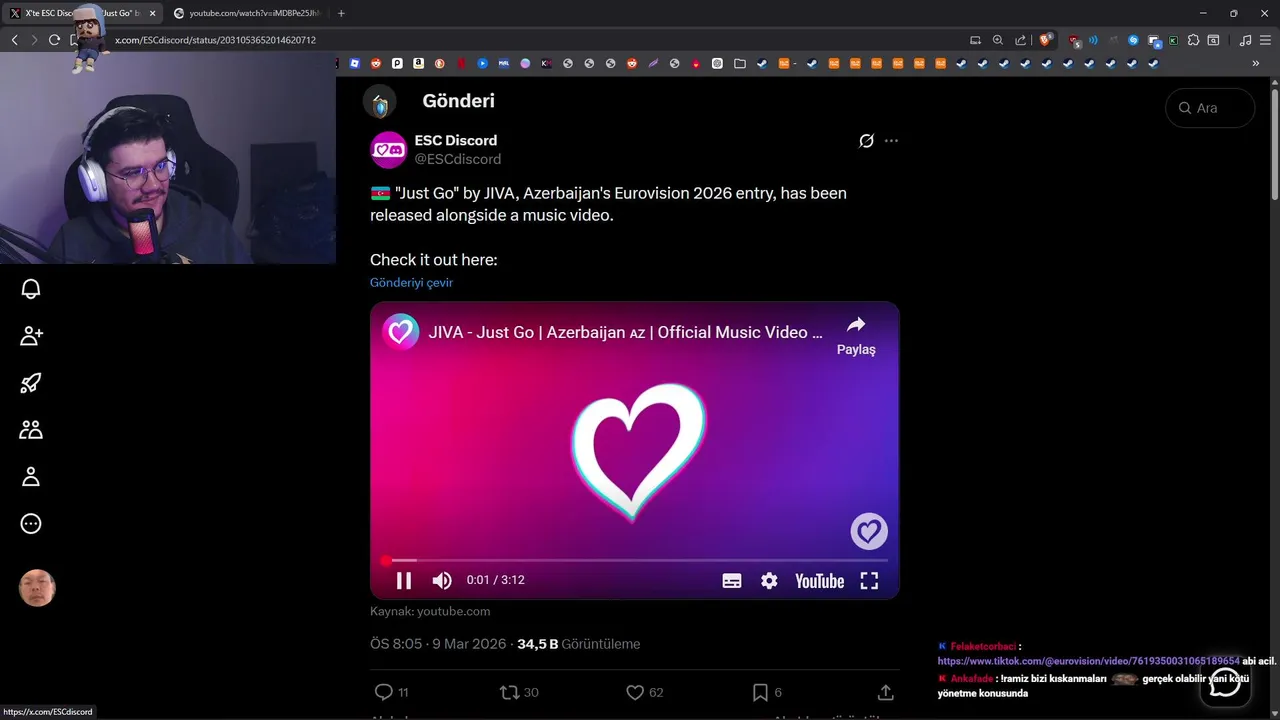
Task: Click the Shazam extension icon
Action: [x=1133, y=40]
